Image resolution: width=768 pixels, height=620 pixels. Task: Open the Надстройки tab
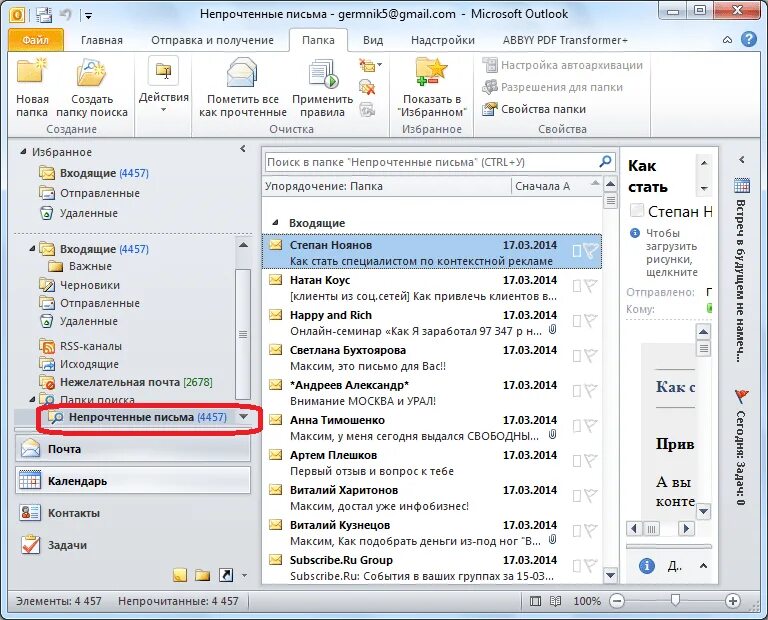click(443, 40)
